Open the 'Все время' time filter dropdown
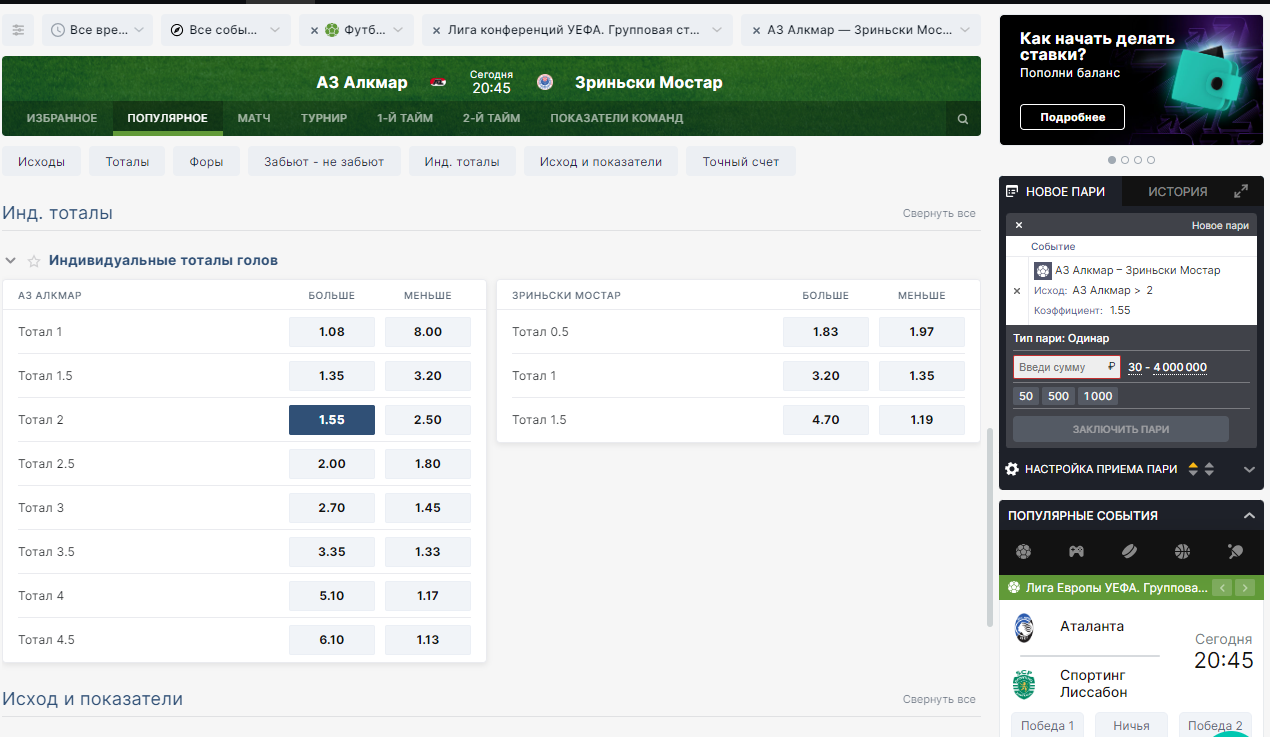1270x737 pixels. coord(98,30)
